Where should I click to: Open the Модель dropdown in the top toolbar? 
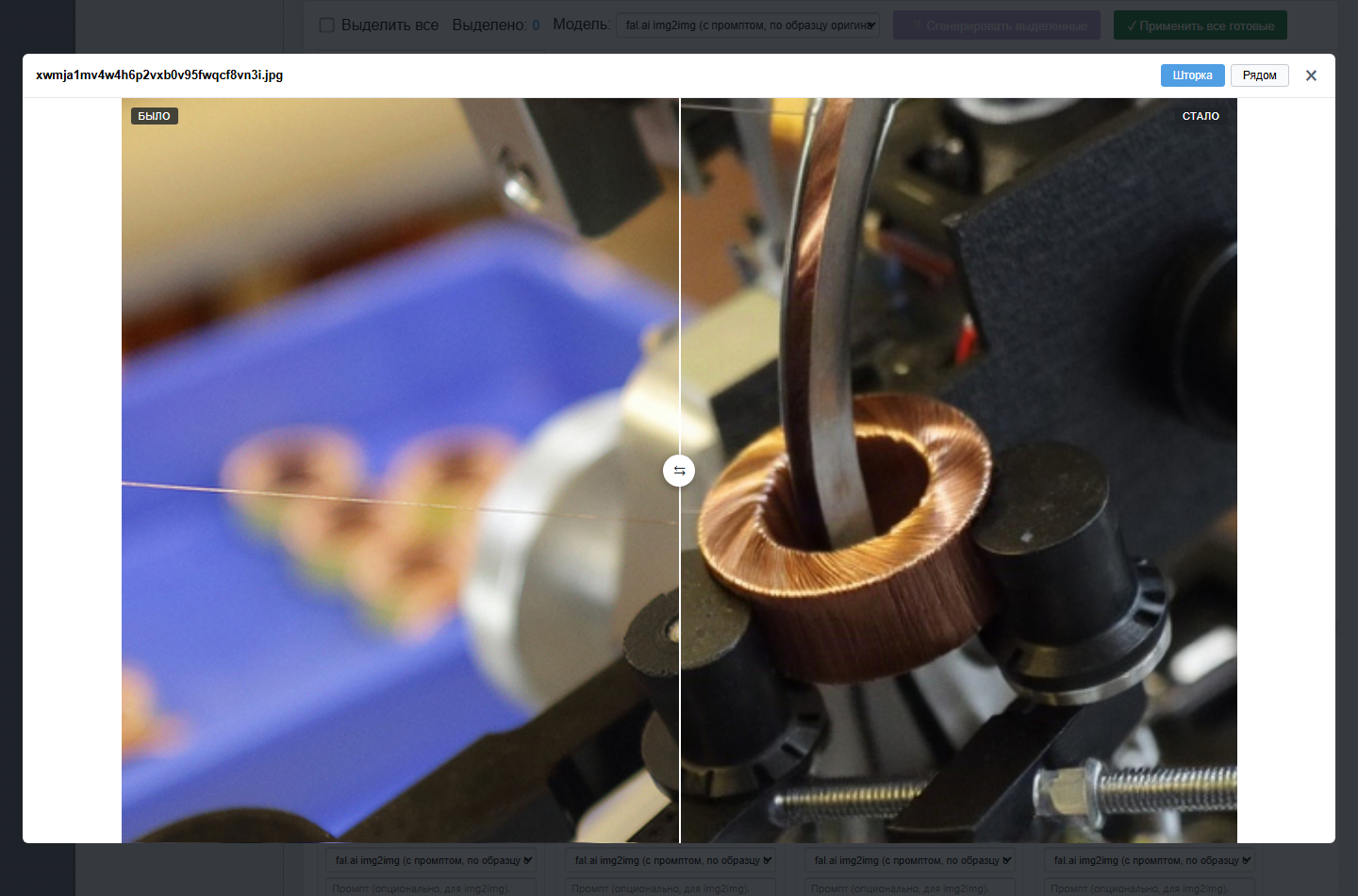748,25
